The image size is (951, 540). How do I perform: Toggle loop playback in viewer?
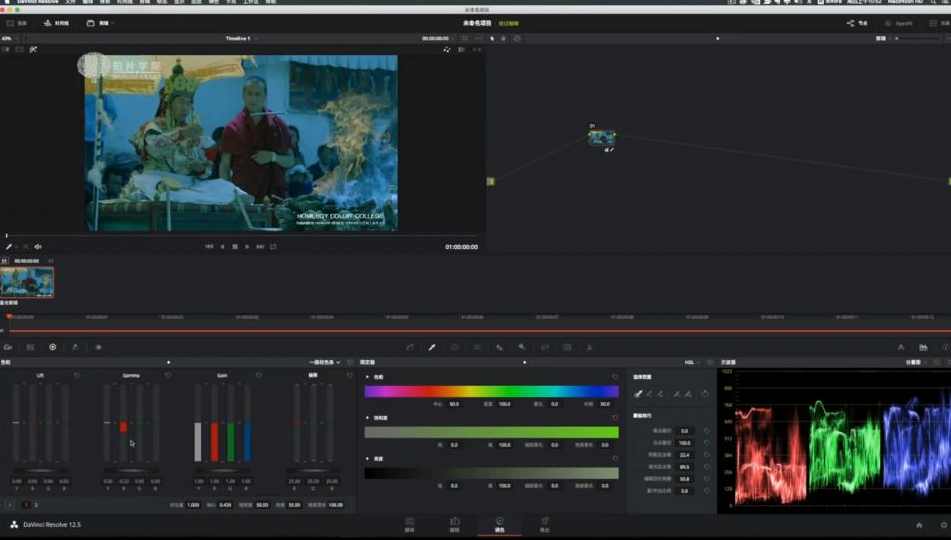[x=273, y=246]
